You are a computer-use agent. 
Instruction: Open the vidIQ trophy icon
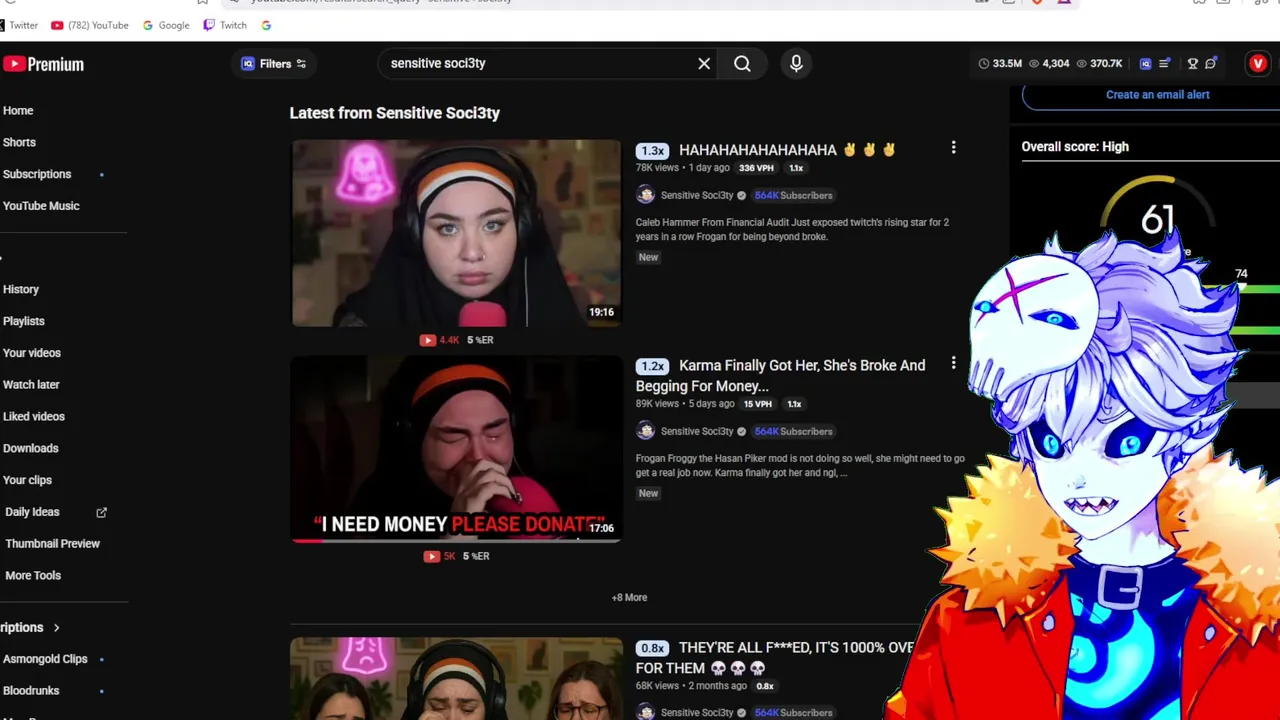click(1192, 64)
